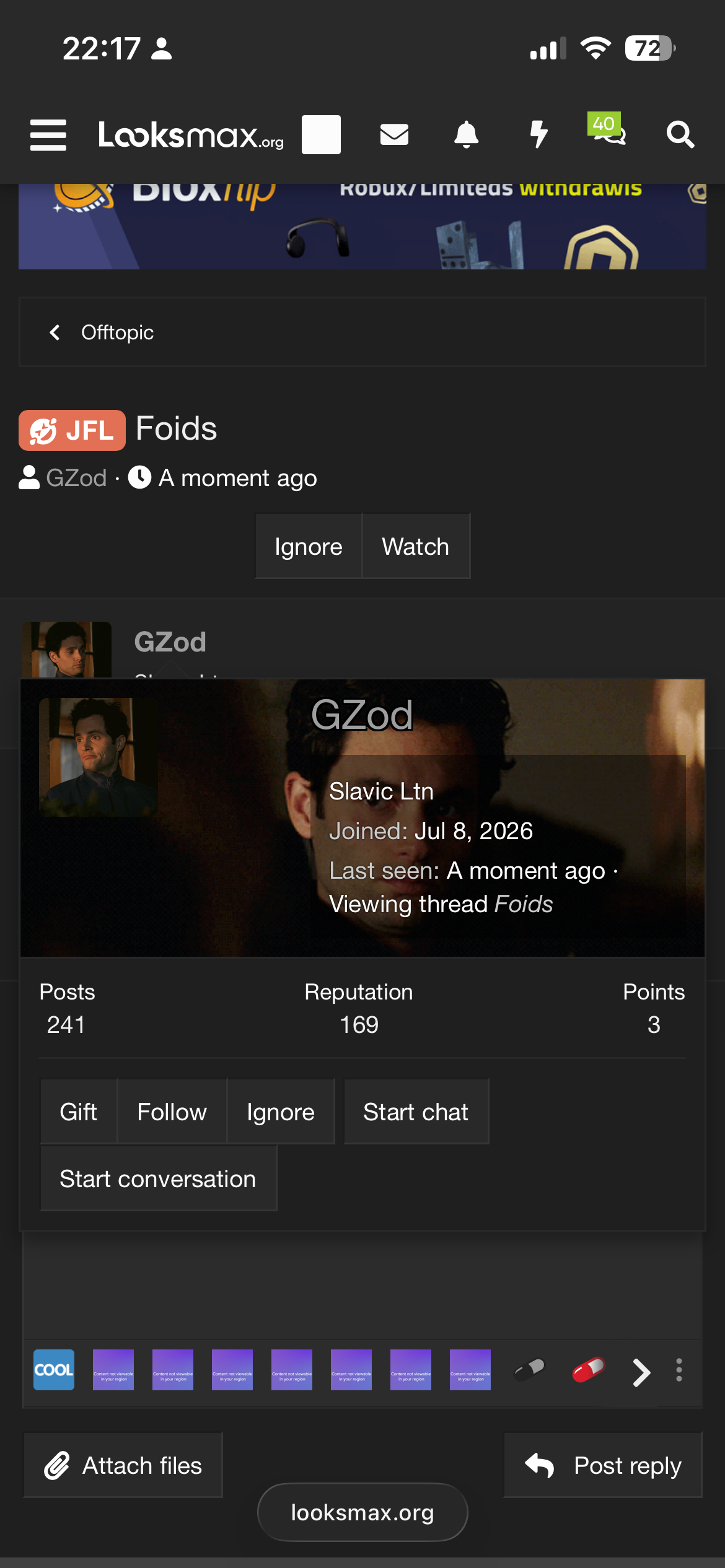Choose Start conversation with GZod

pos(158,1178)
